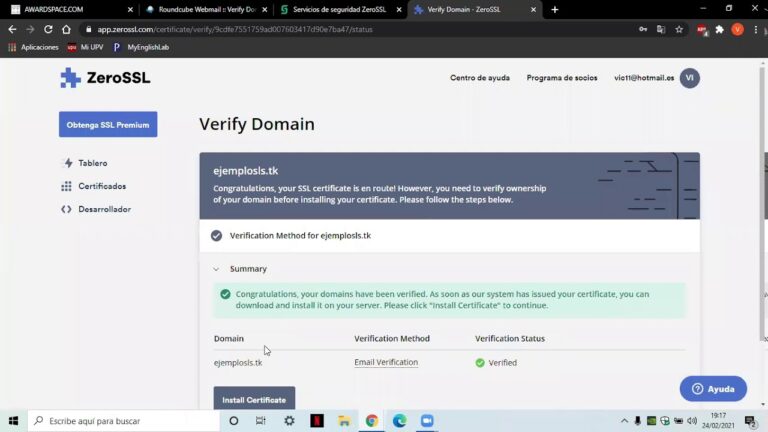768x432 pixels.
Task: Open Programa de socios link
Action: point(562,78)
